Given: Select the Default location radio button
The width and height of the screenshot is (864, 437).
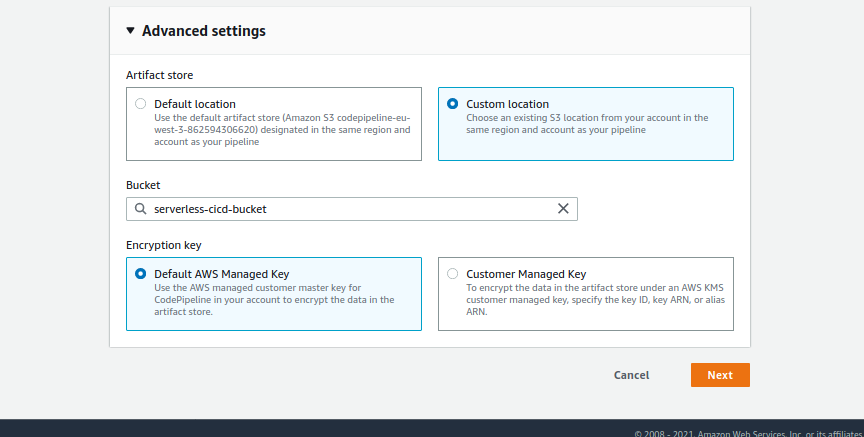Looking at the screenshot, I should 140,104.
